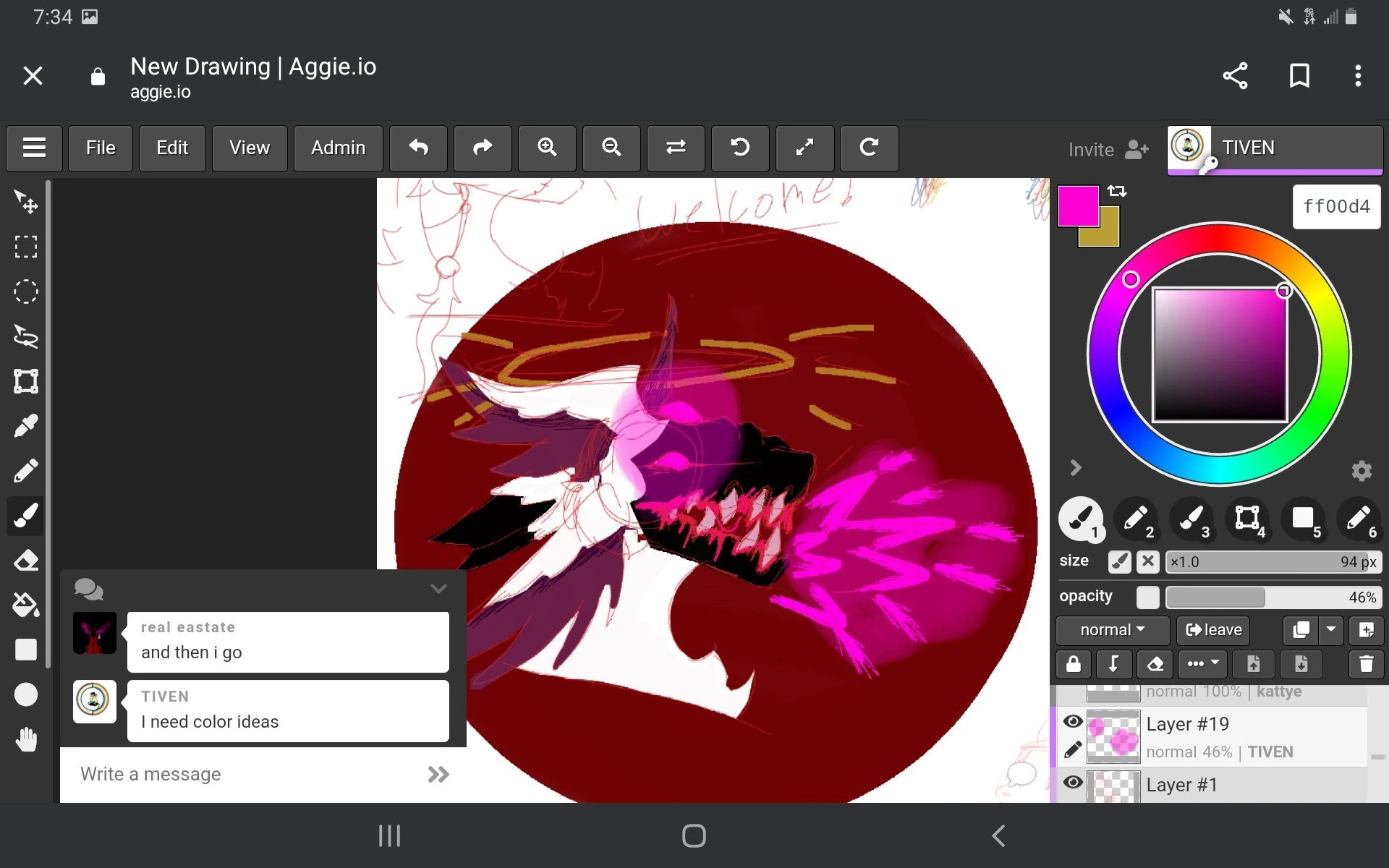
Task: Click the pink foreground color swatch
Action: [1077, 208]
